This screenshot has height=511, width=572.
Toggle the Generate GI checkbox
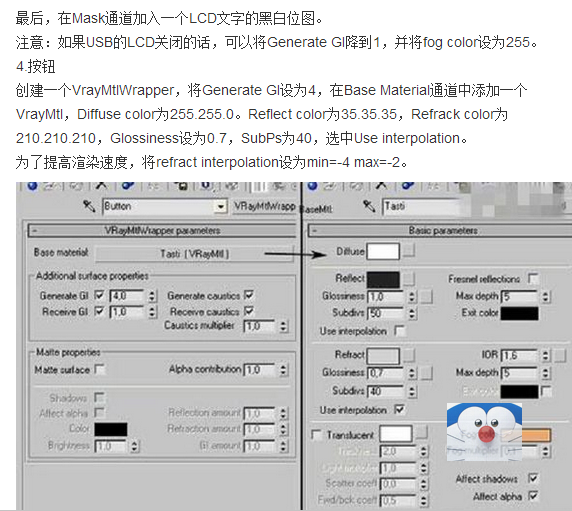(x=99, y=295)
